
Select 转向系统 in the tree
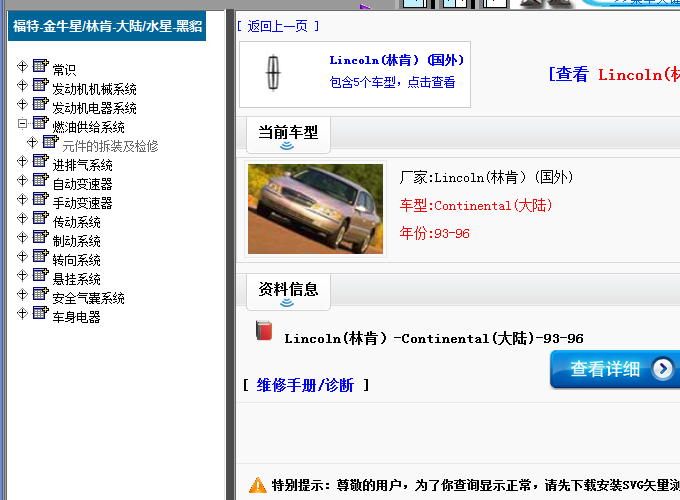(x=76, y=260)
